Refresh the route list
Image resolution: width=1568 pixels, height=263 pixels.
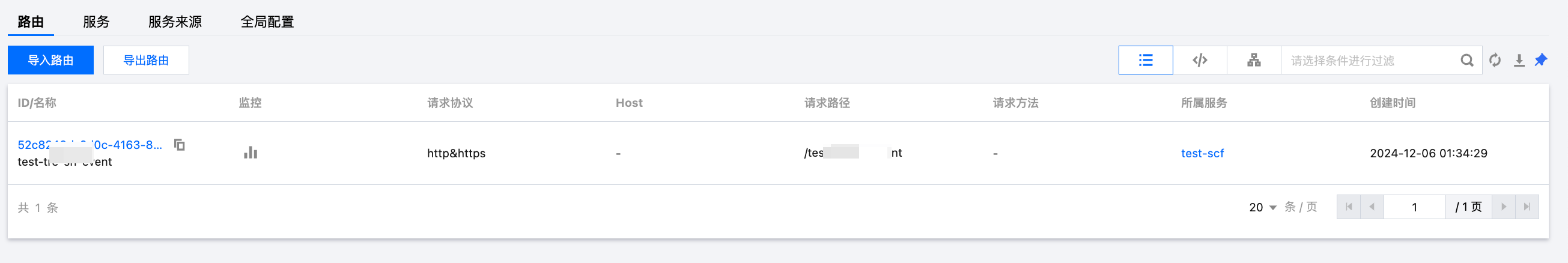tap(1495, 60)
